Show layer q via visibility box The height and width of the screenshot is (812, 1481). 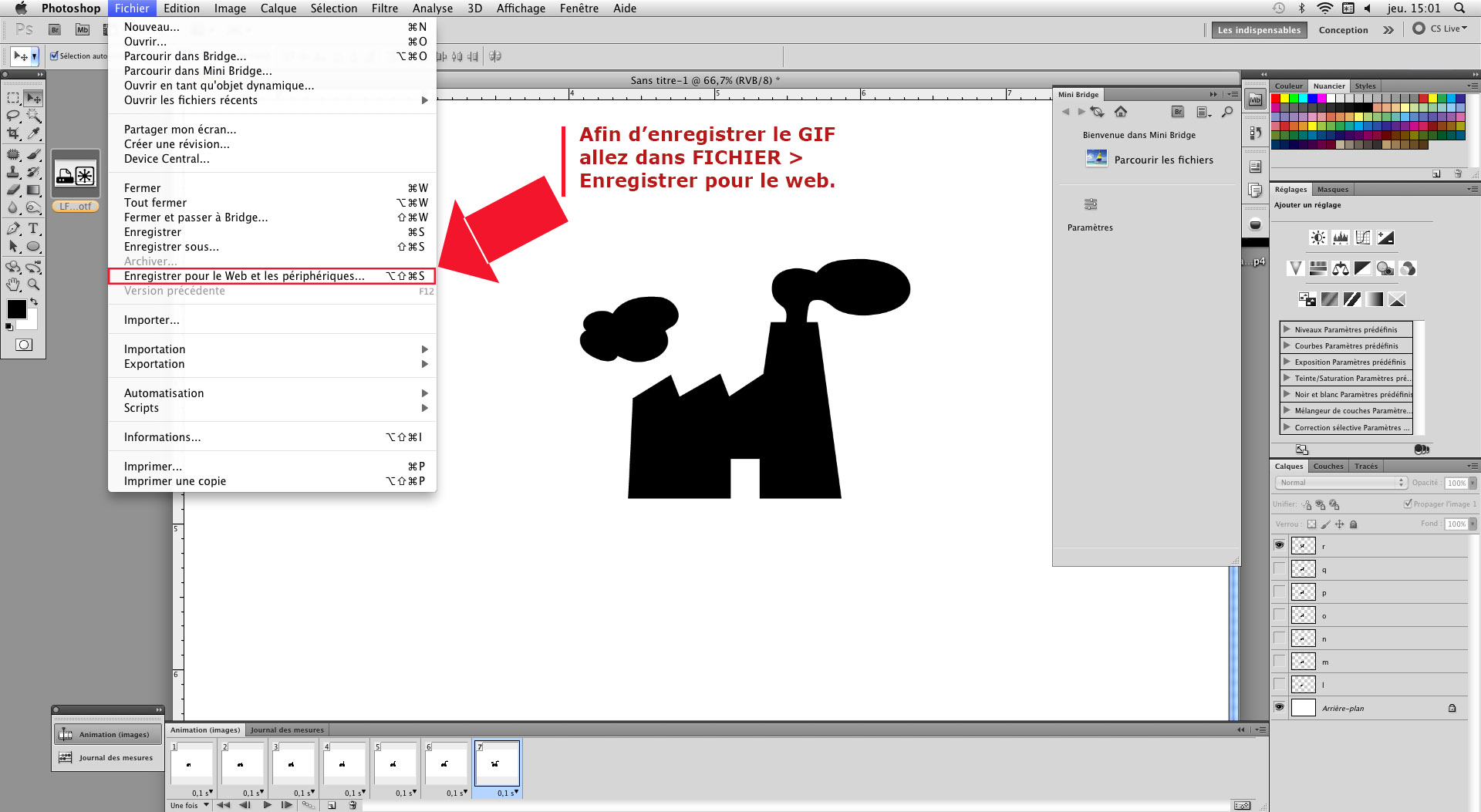coord(1280,569)
